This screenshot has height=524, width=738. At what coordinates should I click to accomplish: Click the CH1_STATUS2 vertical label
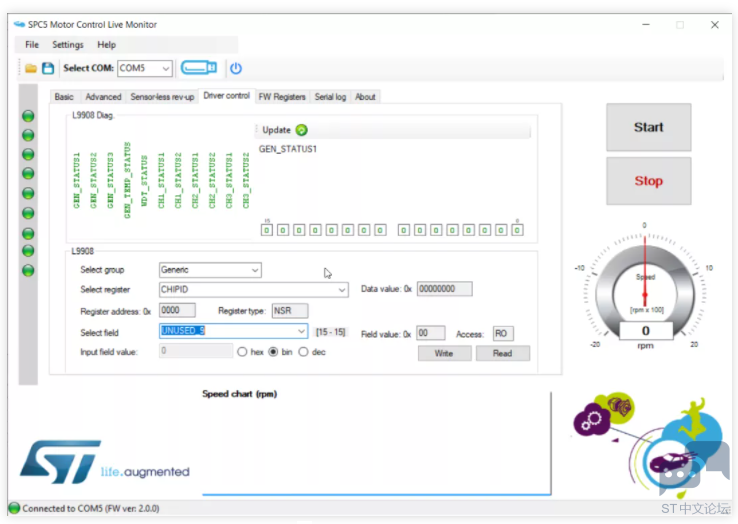pyautogui.click(x=178, y=180)
